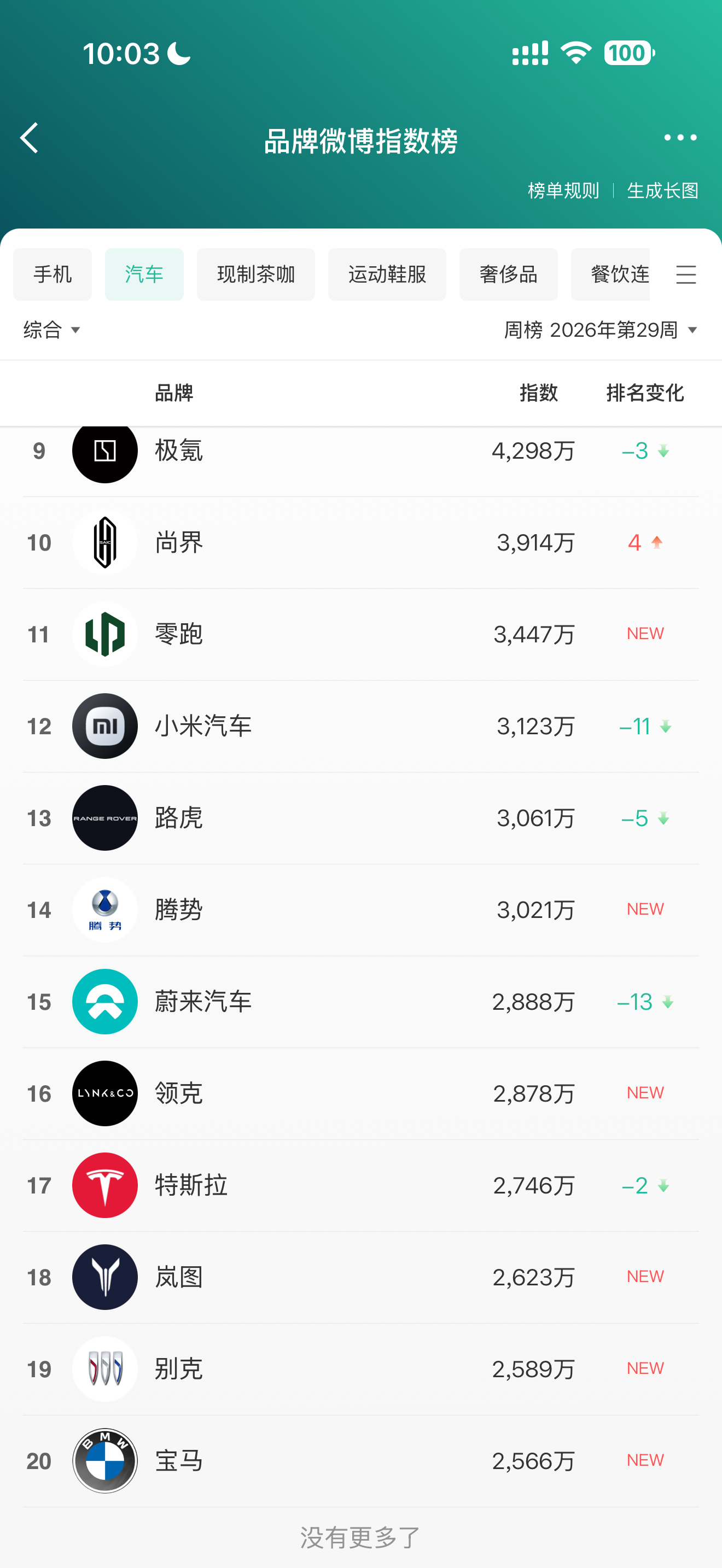The image size is (722, 1568).
Task: Select the 现制茶咖 category tab
Action: 255,274
